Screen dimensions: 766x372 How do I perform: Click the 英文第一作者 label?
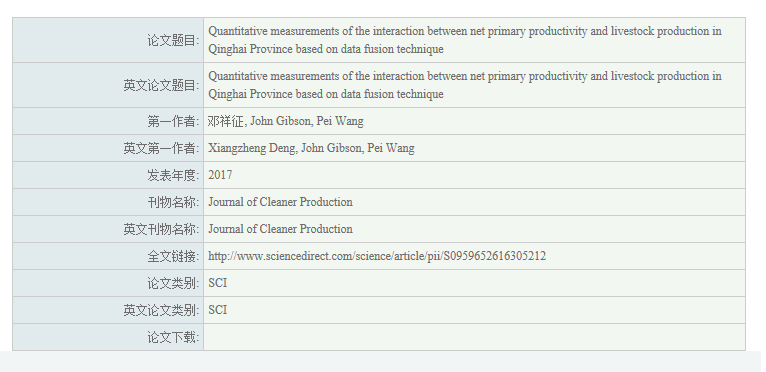click(x=162, y=148)
